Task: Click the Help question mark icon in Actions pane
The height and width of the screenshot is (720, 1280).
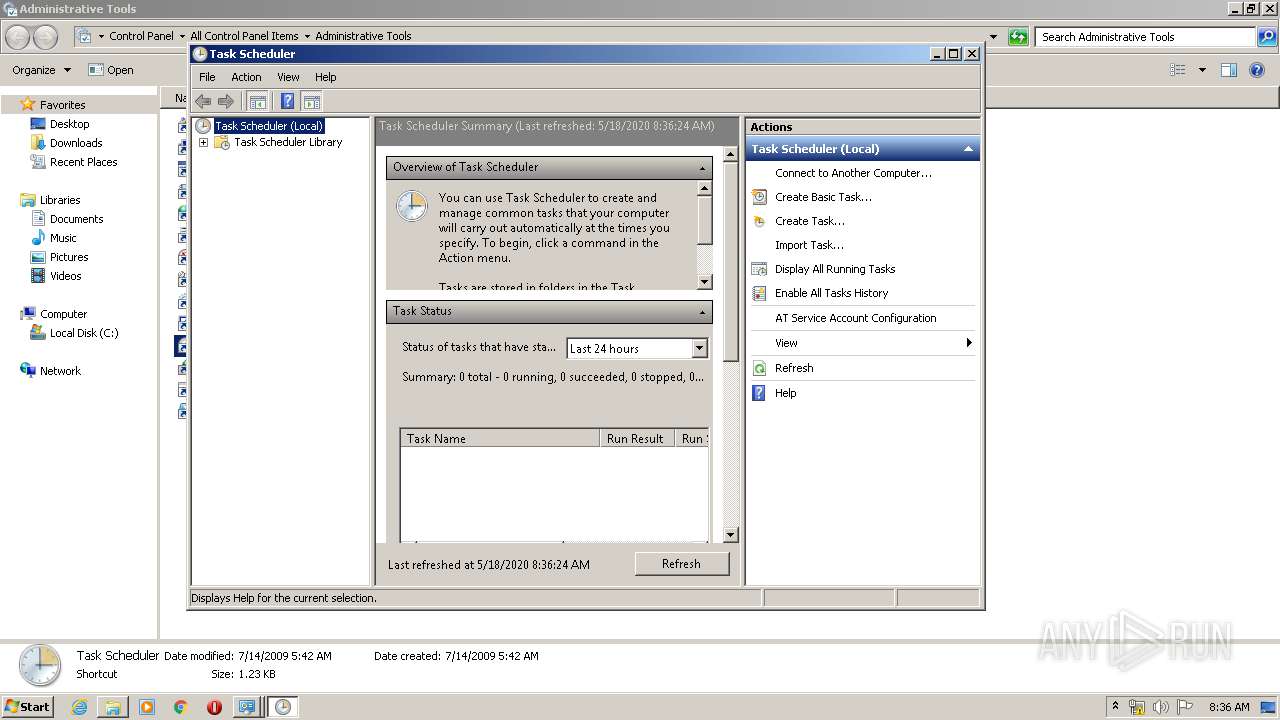Action: (760, 393)
